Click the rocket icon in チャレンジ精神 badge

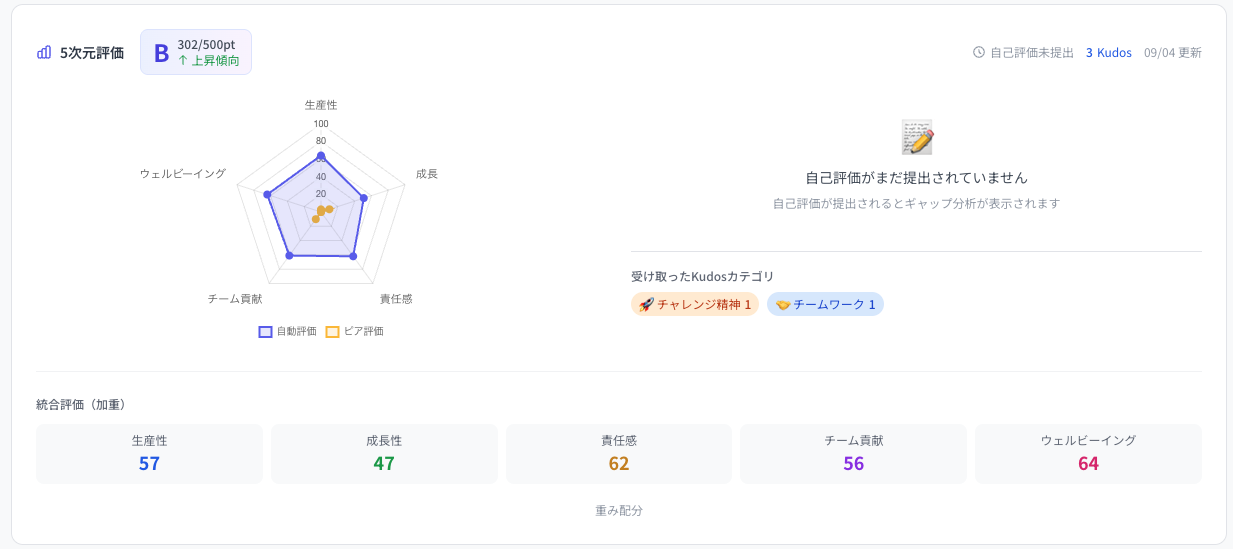click(646, 304)
